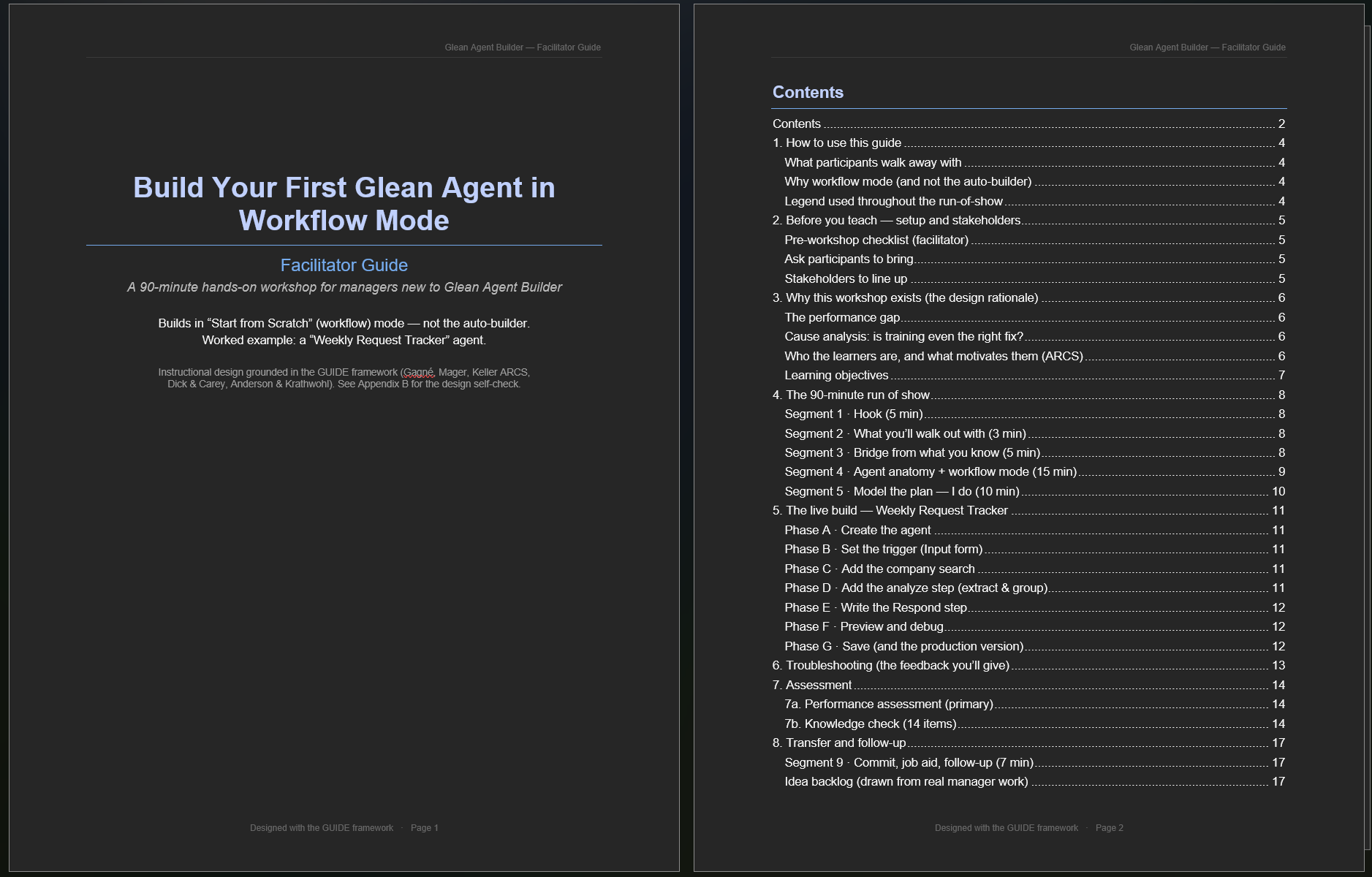Open '5. The live build — Weekly Request Tracker'
The image size is (1372, 877).
[1028, 511]
